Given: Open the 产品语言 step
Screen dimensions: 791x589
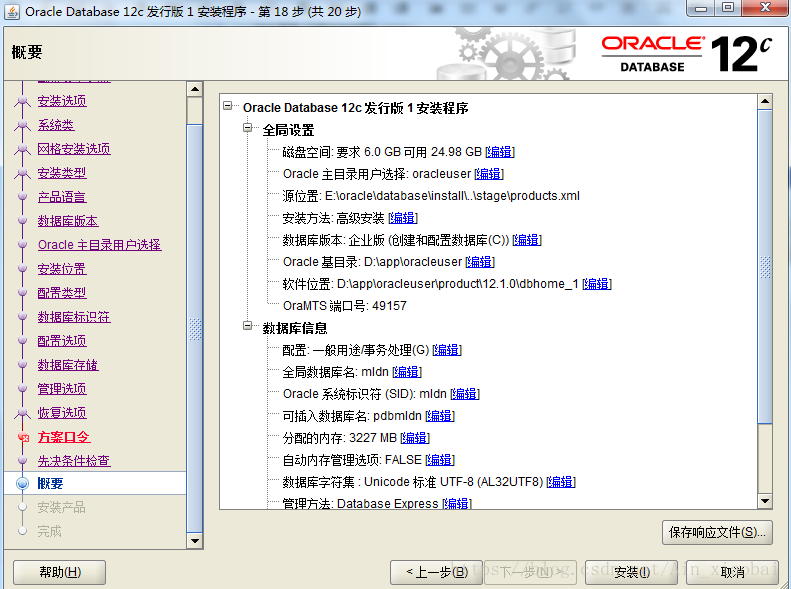Looking at the screenshot, I should pyautogui.click(x=62, y=197).
